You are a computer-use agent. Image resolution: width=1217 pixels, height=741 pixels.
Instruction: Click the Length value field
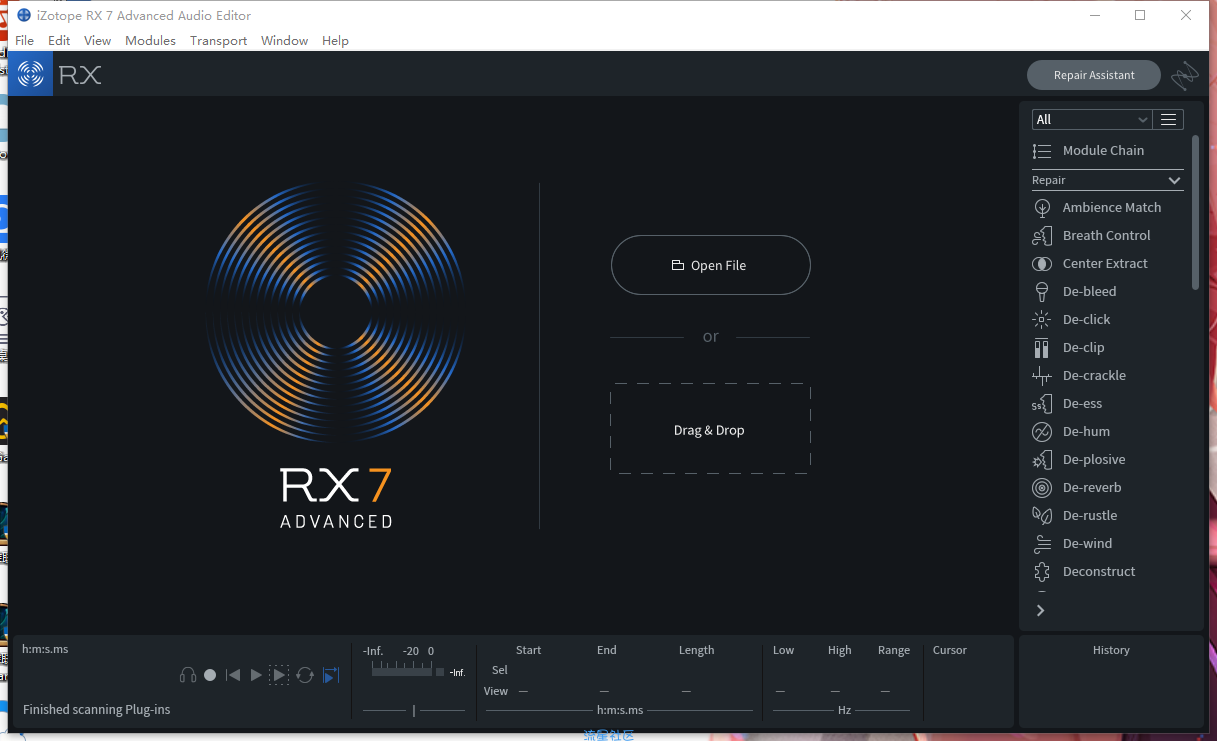coord(685,691)
